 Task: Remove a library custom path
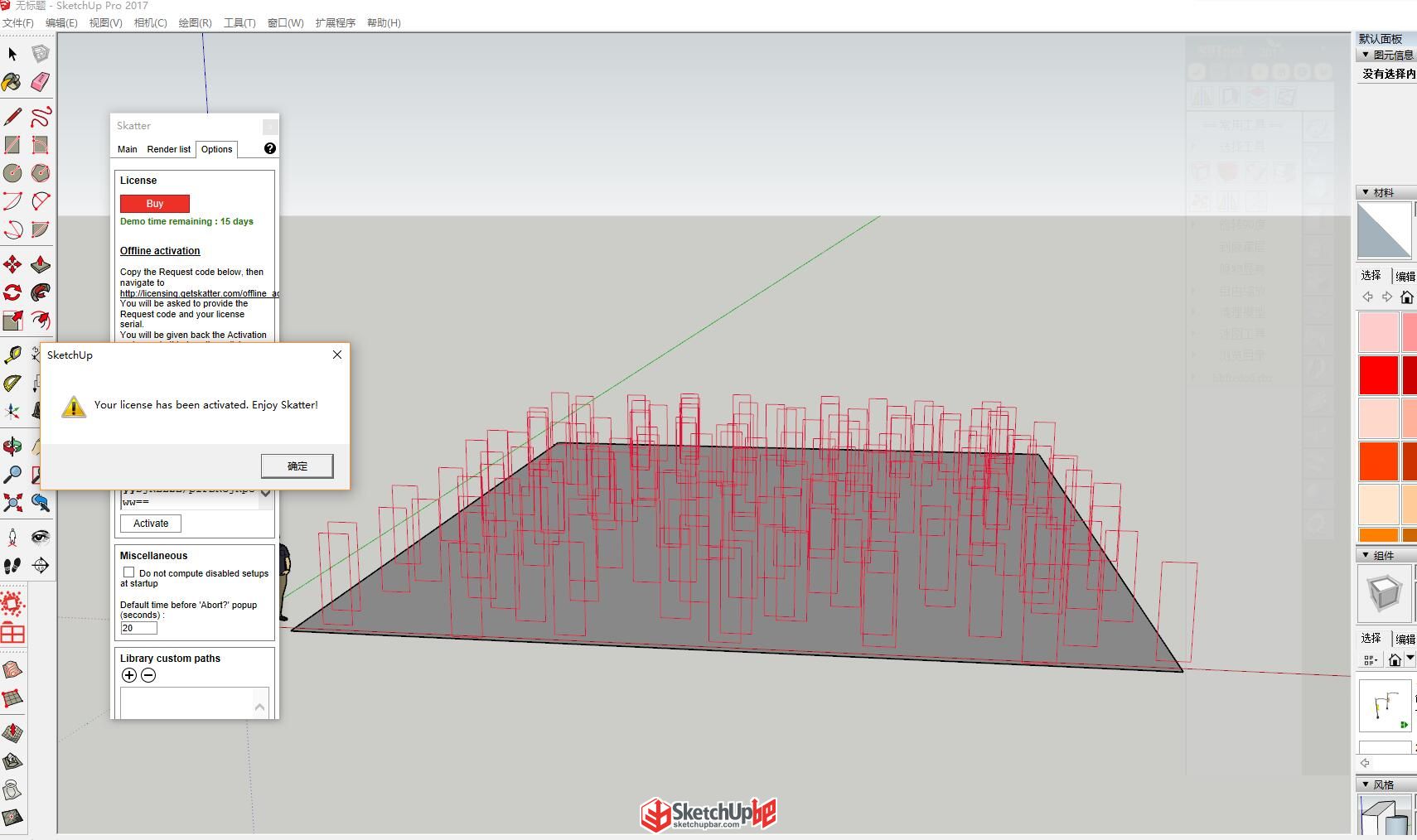(148, 675)
